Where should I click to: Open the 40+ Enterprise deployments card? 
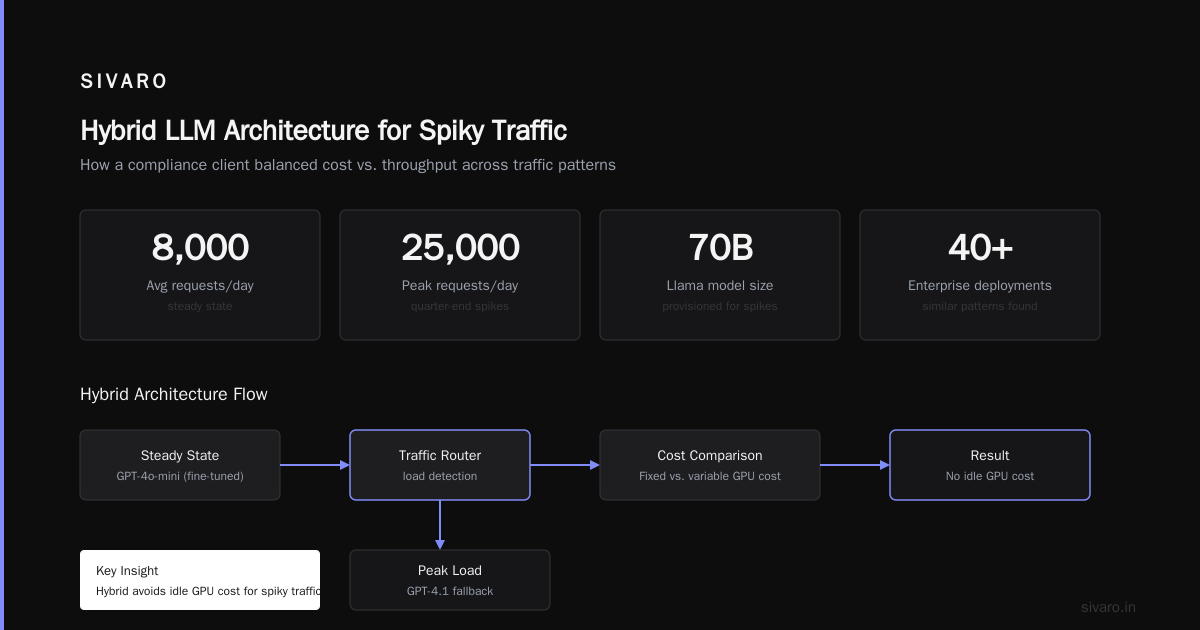(980, 275)
